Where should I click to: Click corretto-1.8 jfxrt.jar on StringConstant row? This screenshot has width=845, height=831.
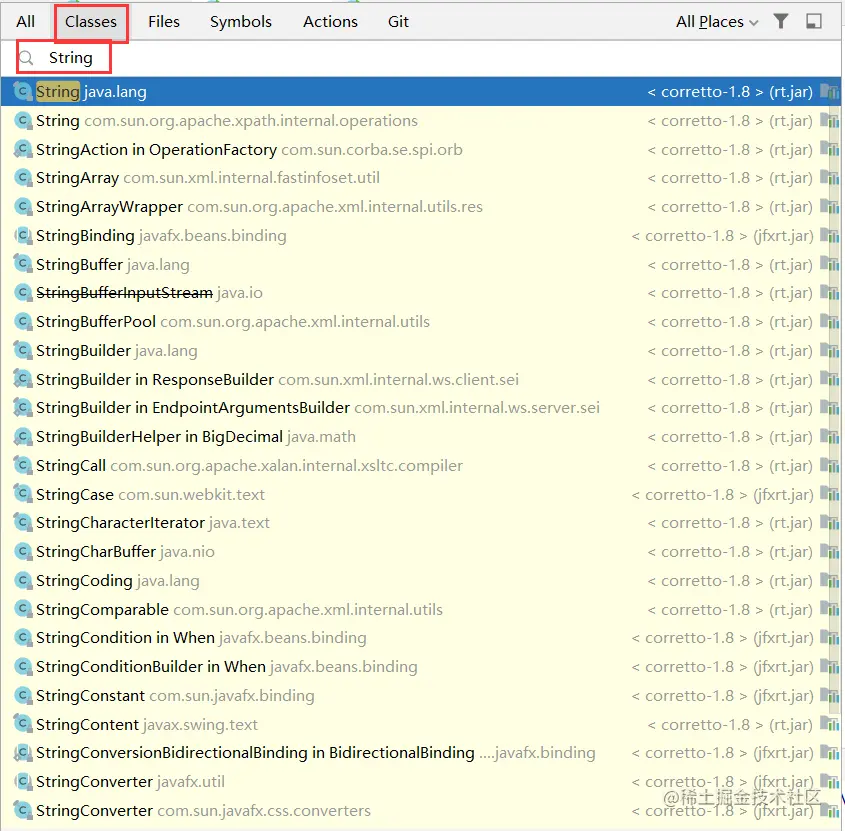coord(722,696)
